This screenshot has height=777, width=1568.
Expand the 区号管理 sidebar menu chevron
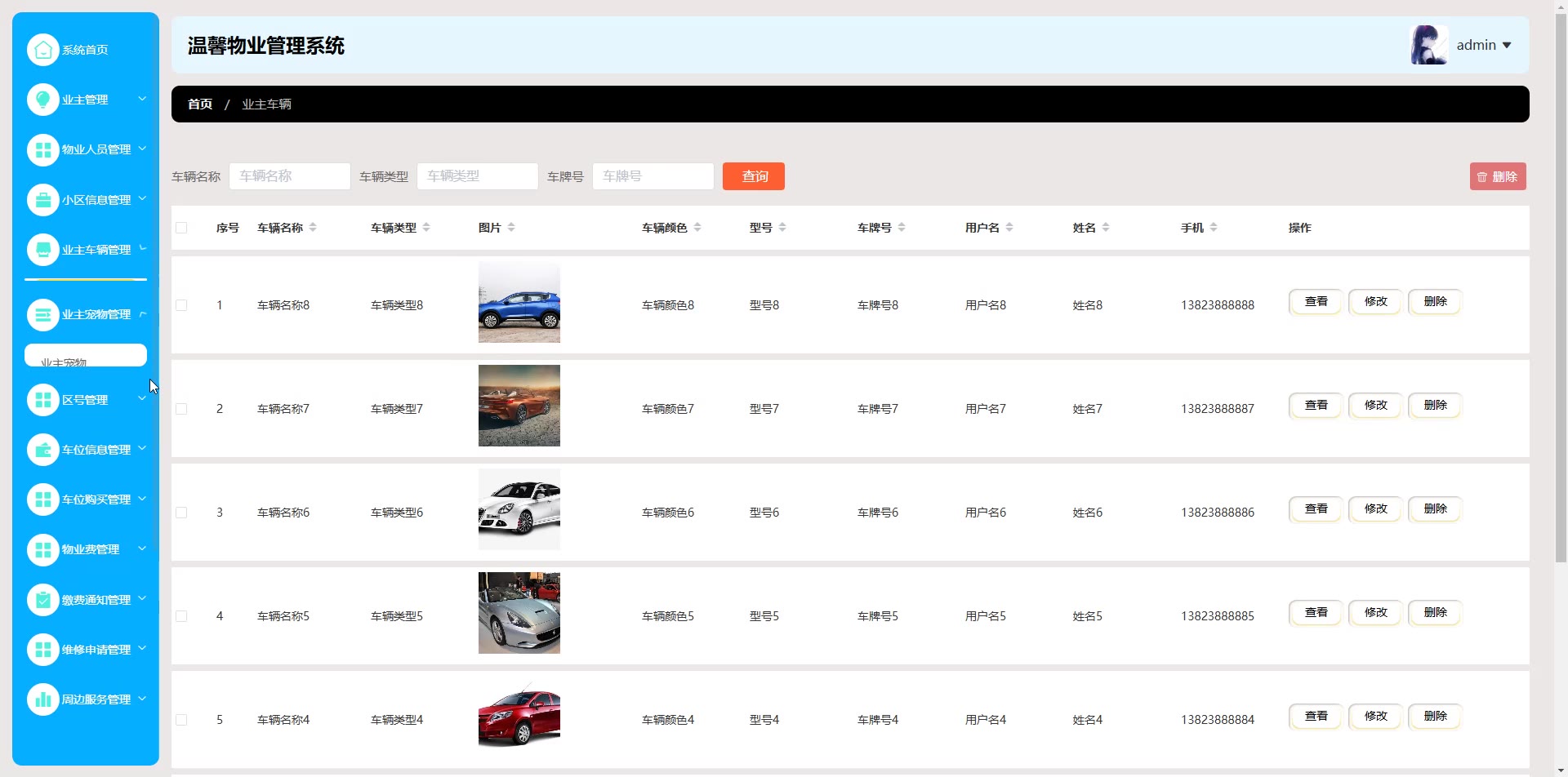142,399
